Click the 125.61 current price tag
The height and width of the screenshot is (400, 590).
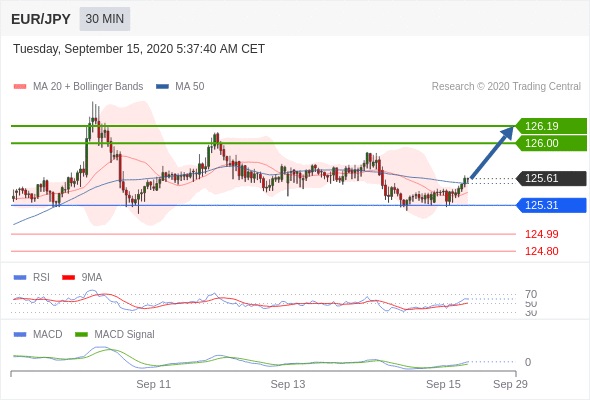pos(551,178)
